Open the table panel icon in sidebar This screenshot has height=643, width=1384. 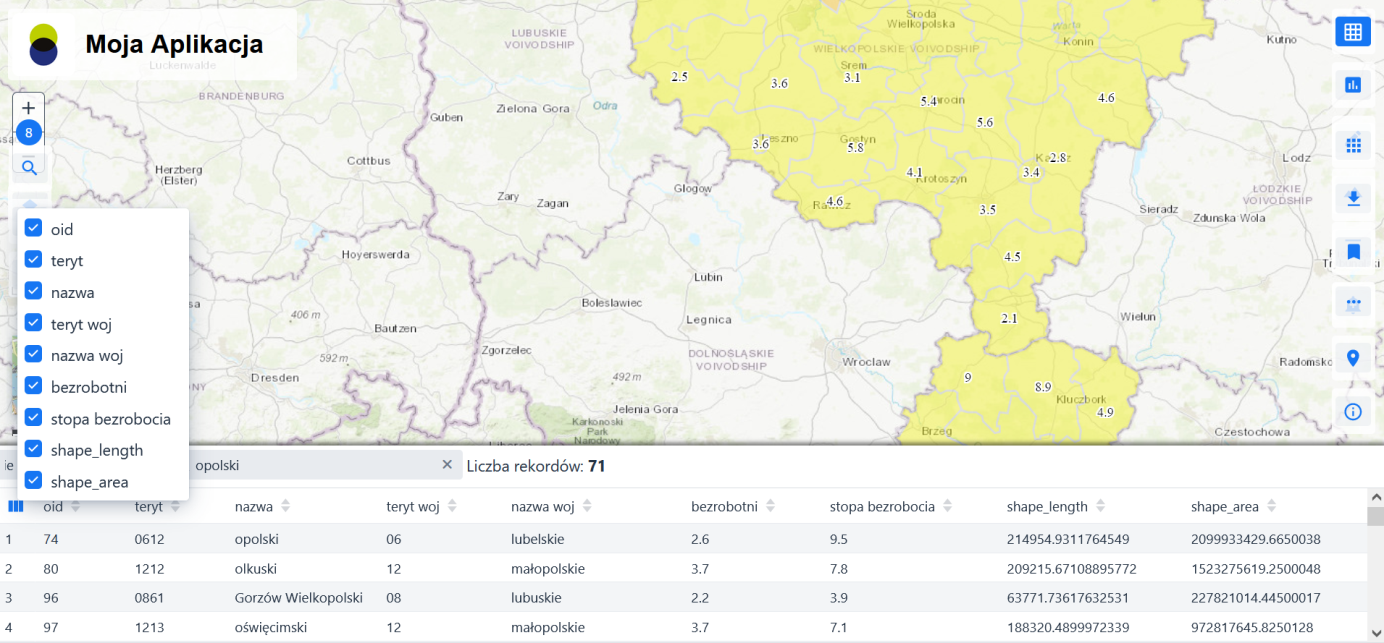[x=1353, y=31]
